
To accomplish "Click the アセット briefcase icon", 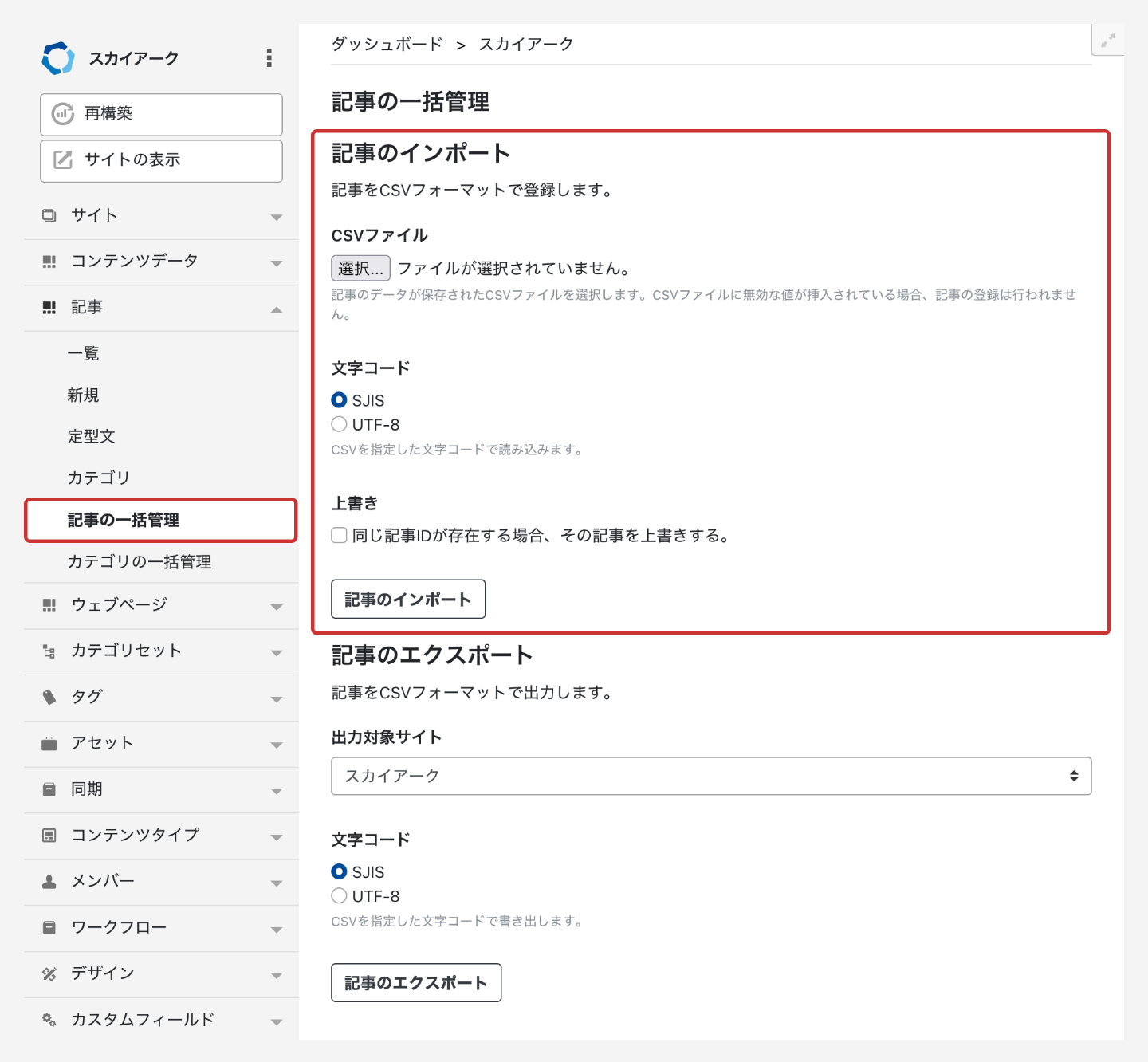I will click(49, 744).
